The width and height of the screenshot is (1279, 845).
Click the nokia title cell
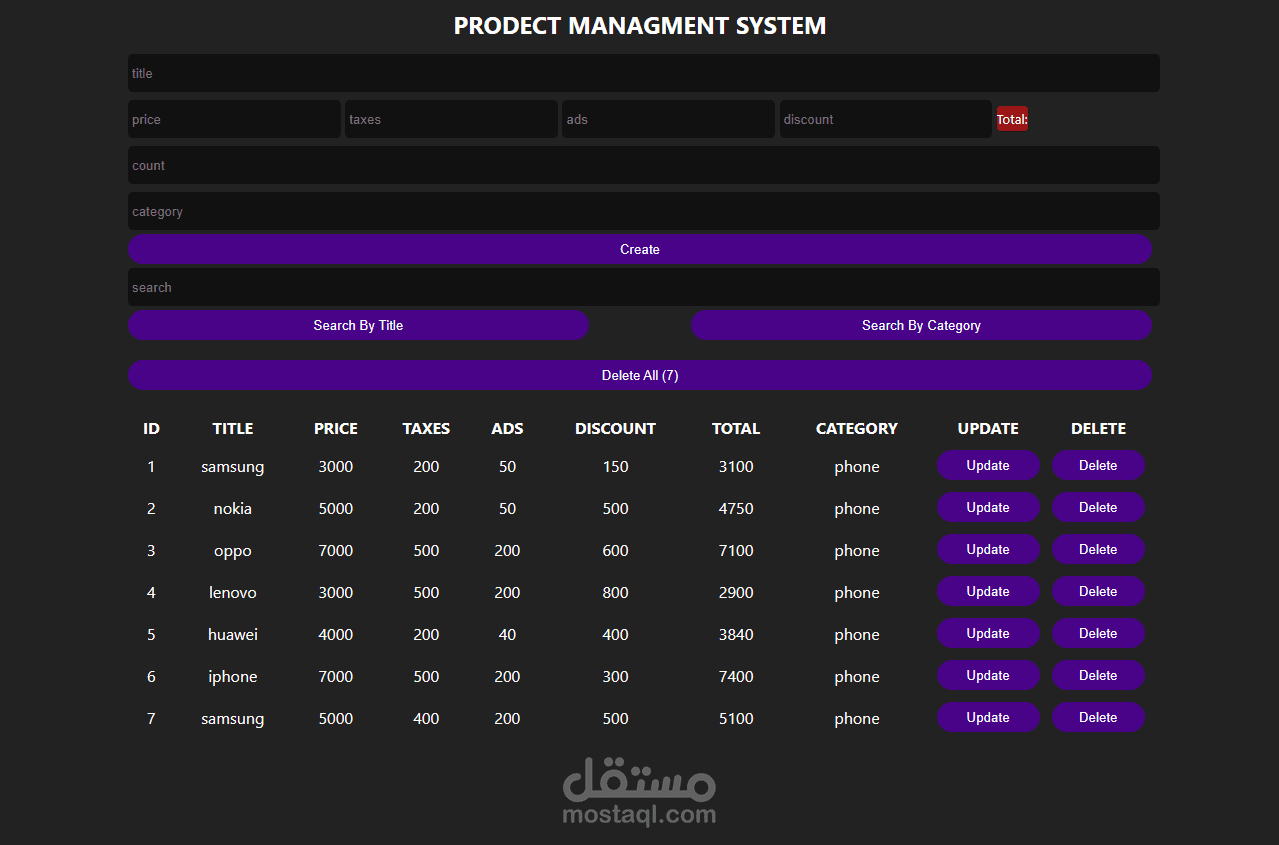(233, 508)
